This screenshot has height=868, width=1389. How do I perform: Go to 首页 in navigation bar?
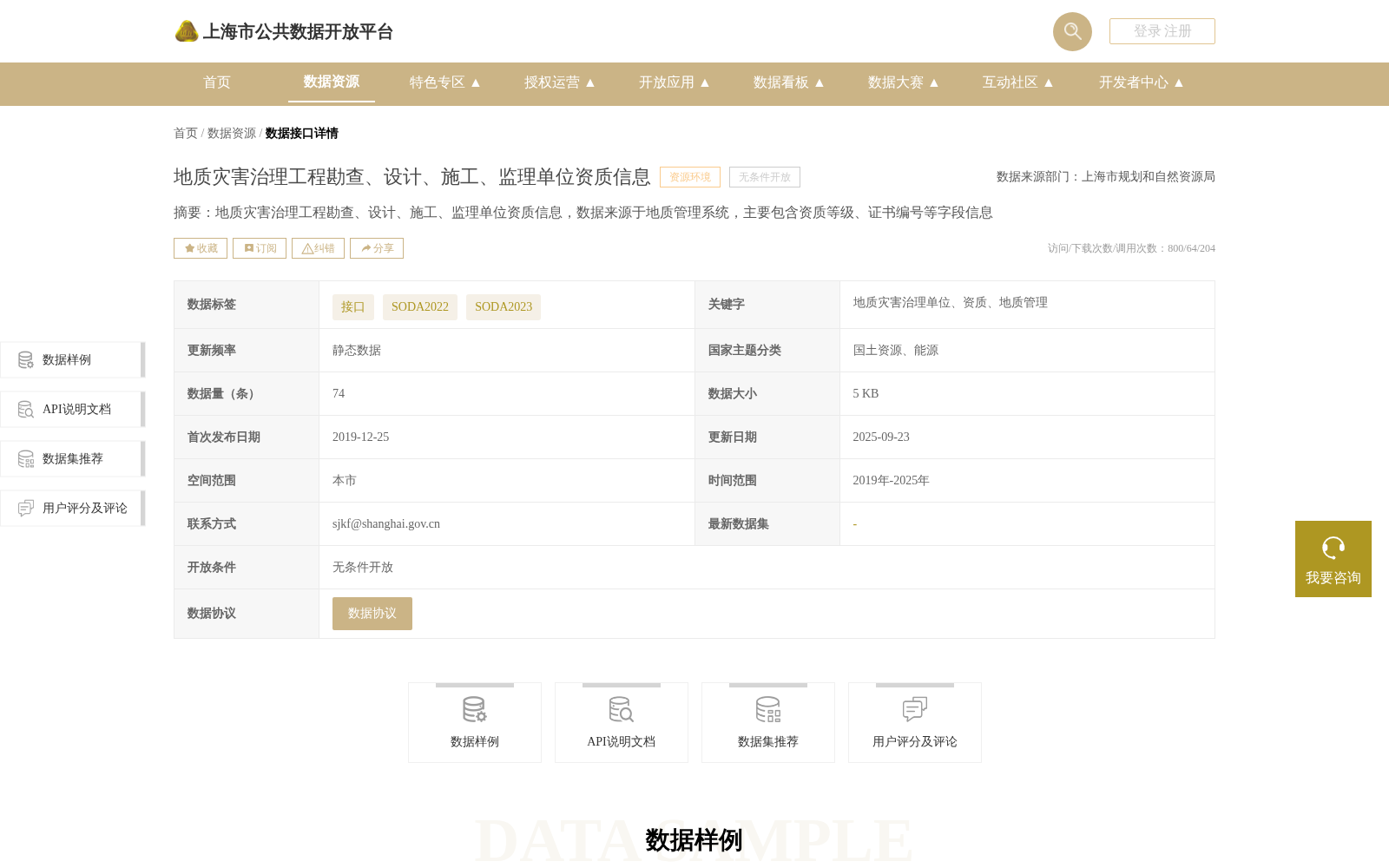tap(217, 82)
